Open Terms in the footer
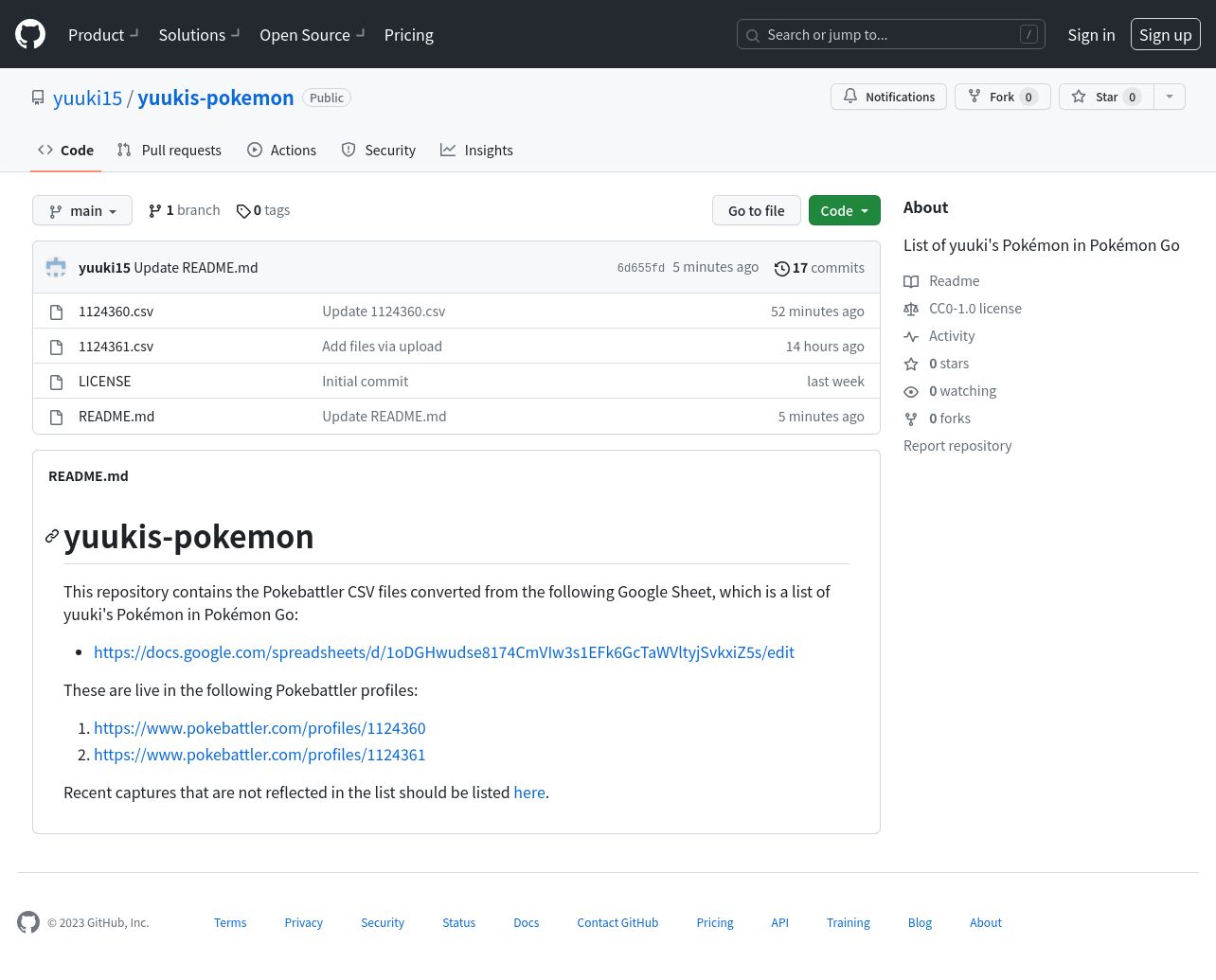The image size is (1216, 980). (x=230, y=923)
